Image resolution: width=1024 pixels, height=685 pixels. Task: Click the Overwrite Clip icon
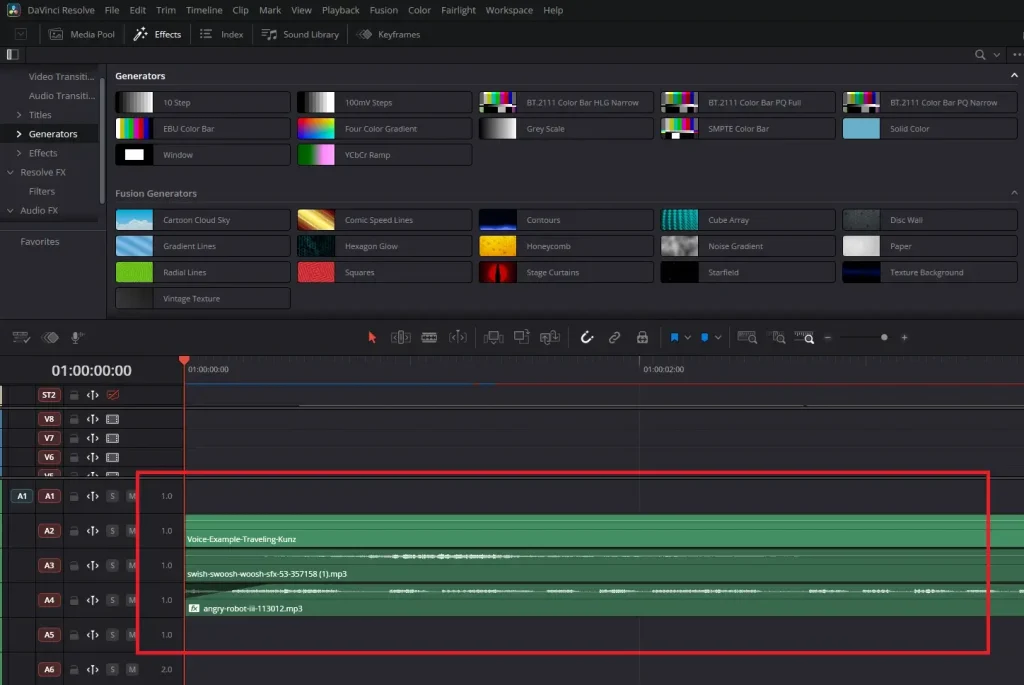click(x=521, y=338)
